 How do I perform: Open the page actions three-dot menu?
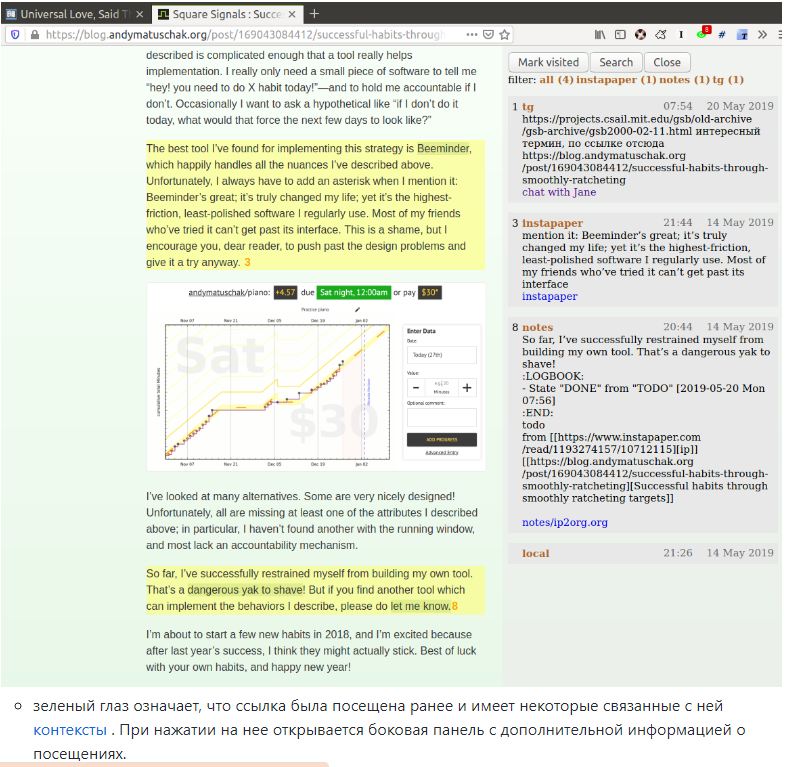click(472, 35)
